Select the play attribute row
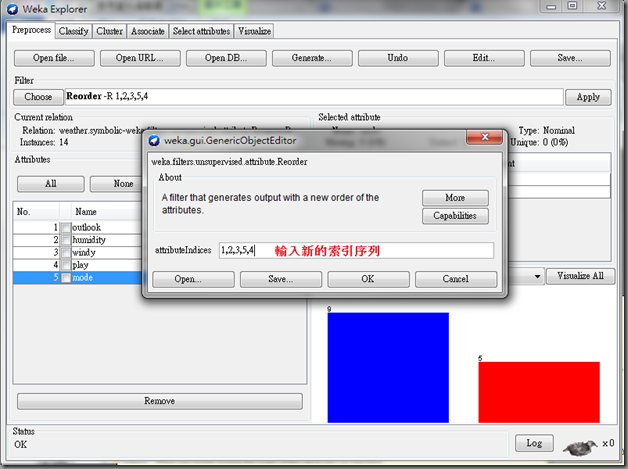The height and width of the screenshot is (469, 628). point(78,265)
